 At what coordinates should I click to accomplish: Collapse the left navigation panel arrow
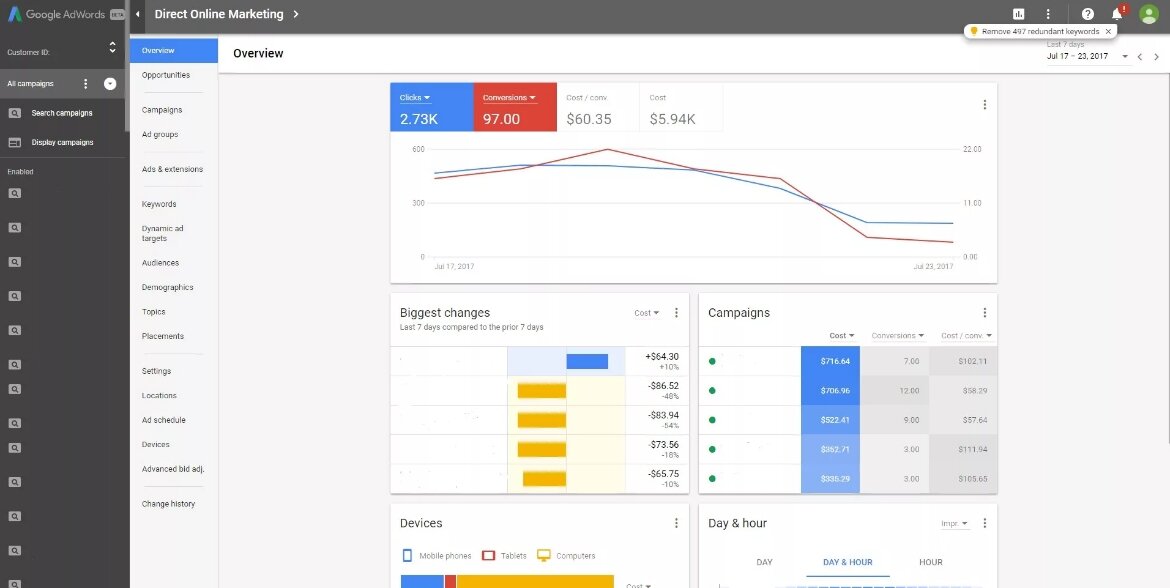pos(137,14)
